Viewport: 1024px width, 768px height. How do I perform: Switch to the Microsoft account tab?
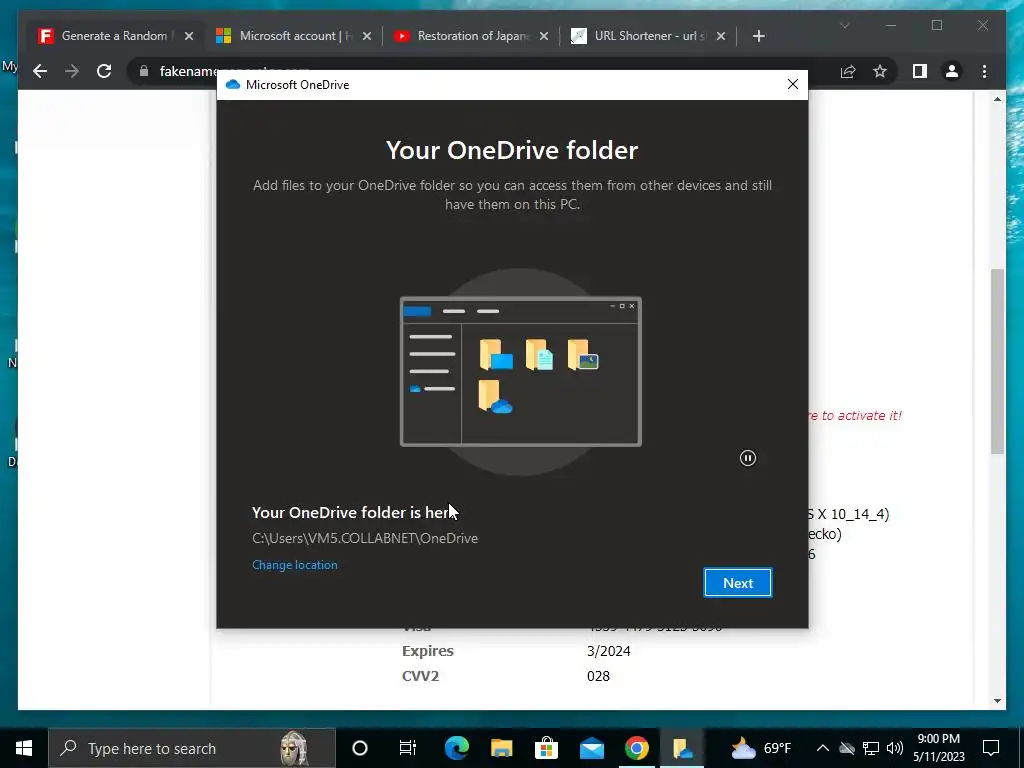[294, 36]
